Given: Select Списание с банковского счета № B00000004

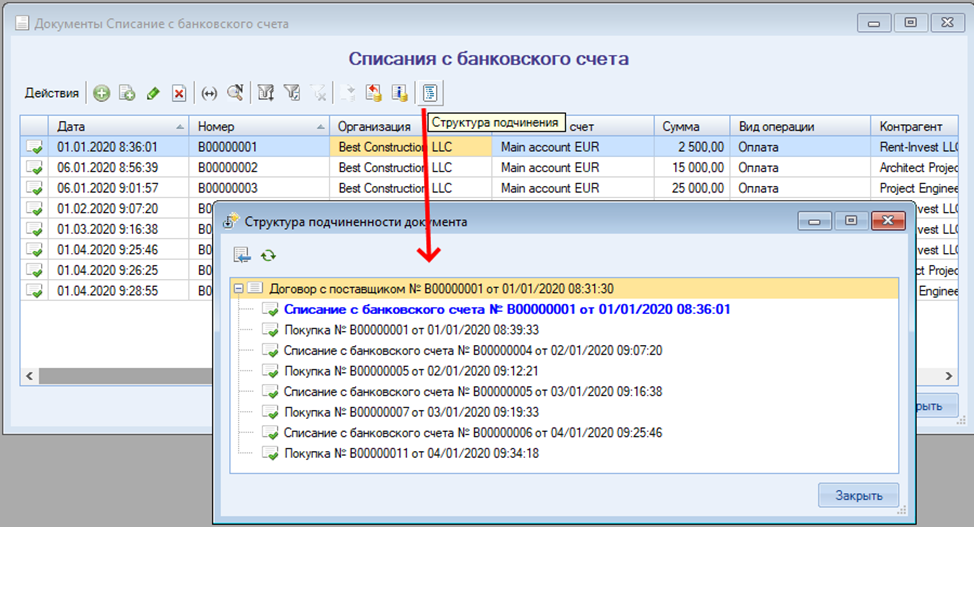Looking at the screenshot, I should click(x=472, y=351).
